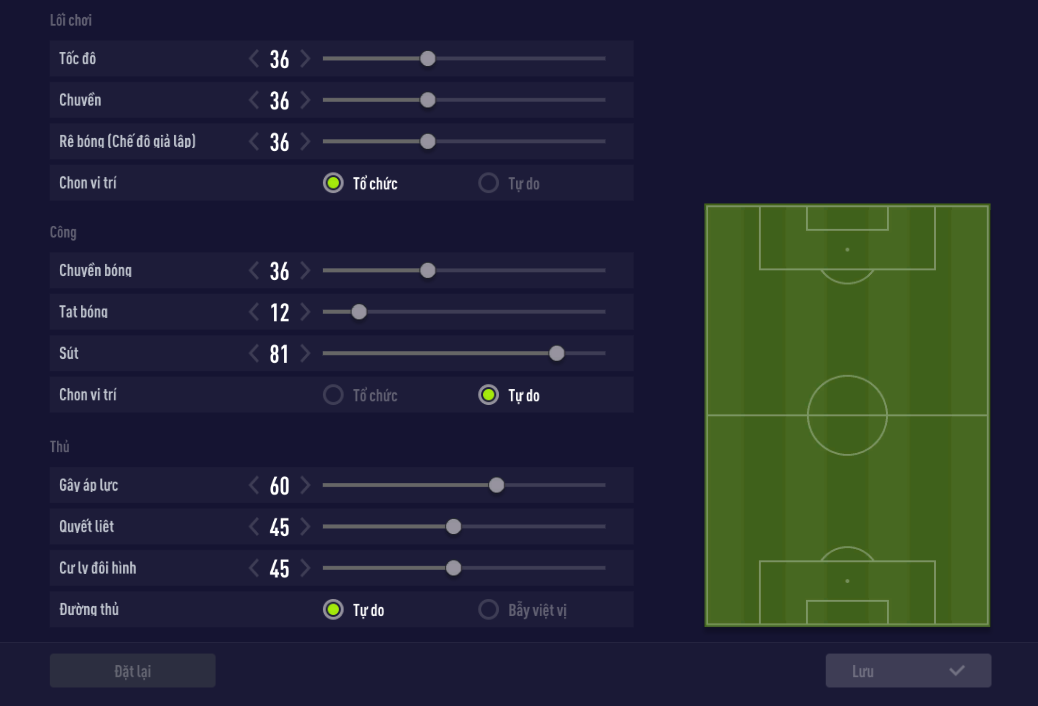
Task: Increase Chuyền value with right arrow
Action: pos(305,100)
